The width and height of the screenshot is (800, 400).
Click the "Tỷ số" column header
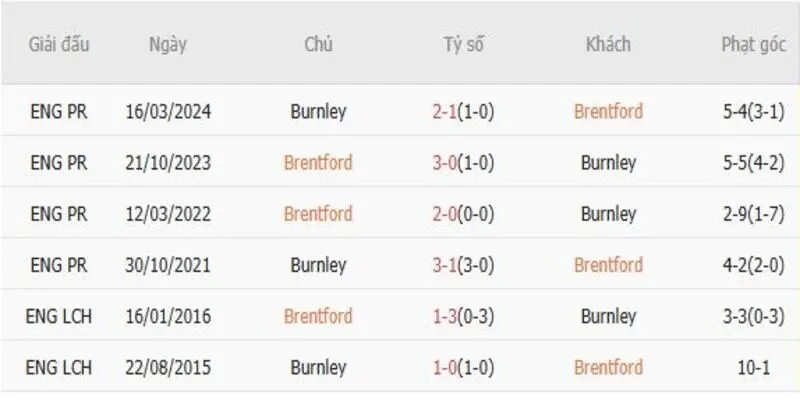pos(463,45)
